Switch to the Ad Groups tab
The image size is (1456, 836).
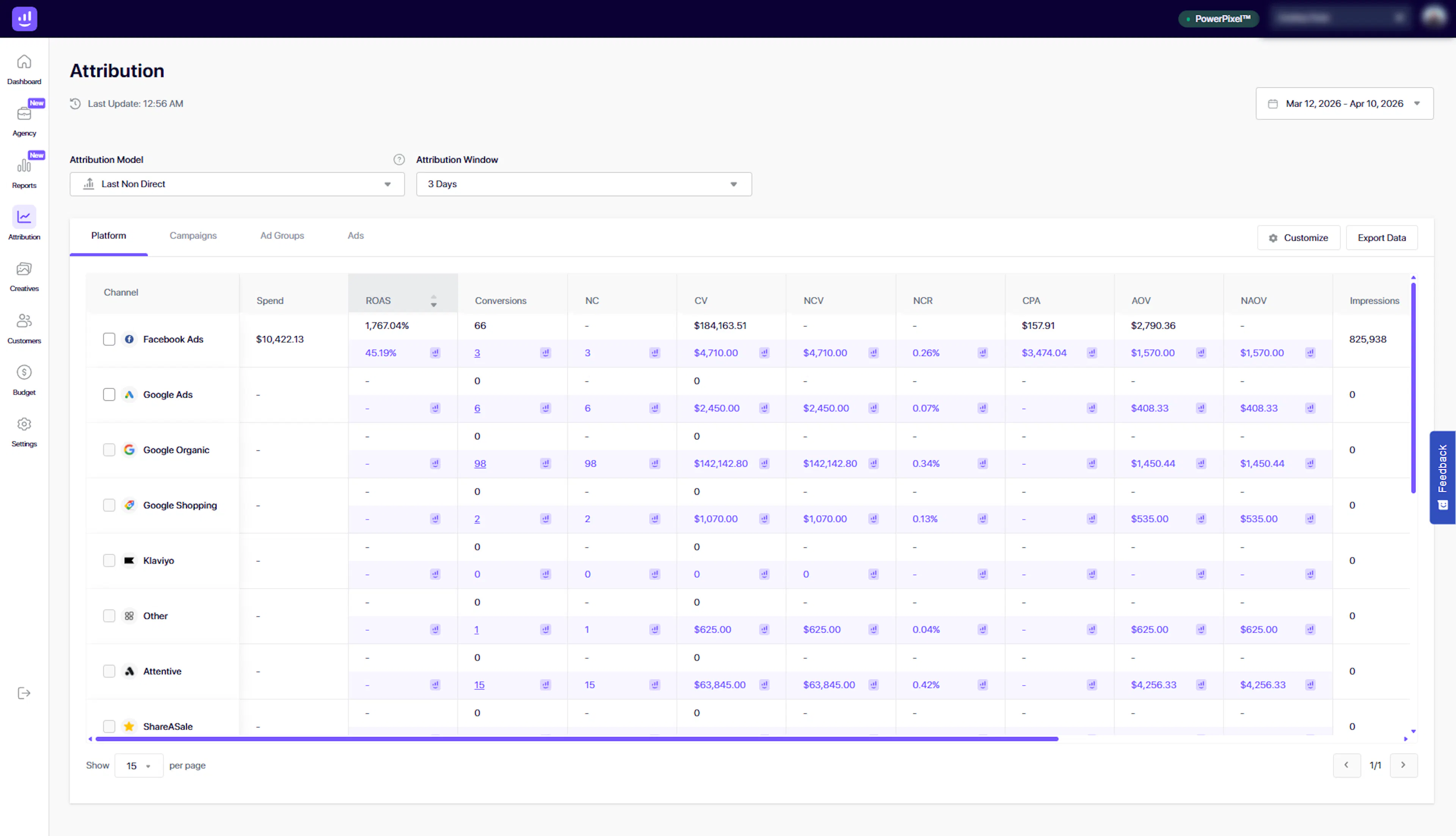click(282, 235)
